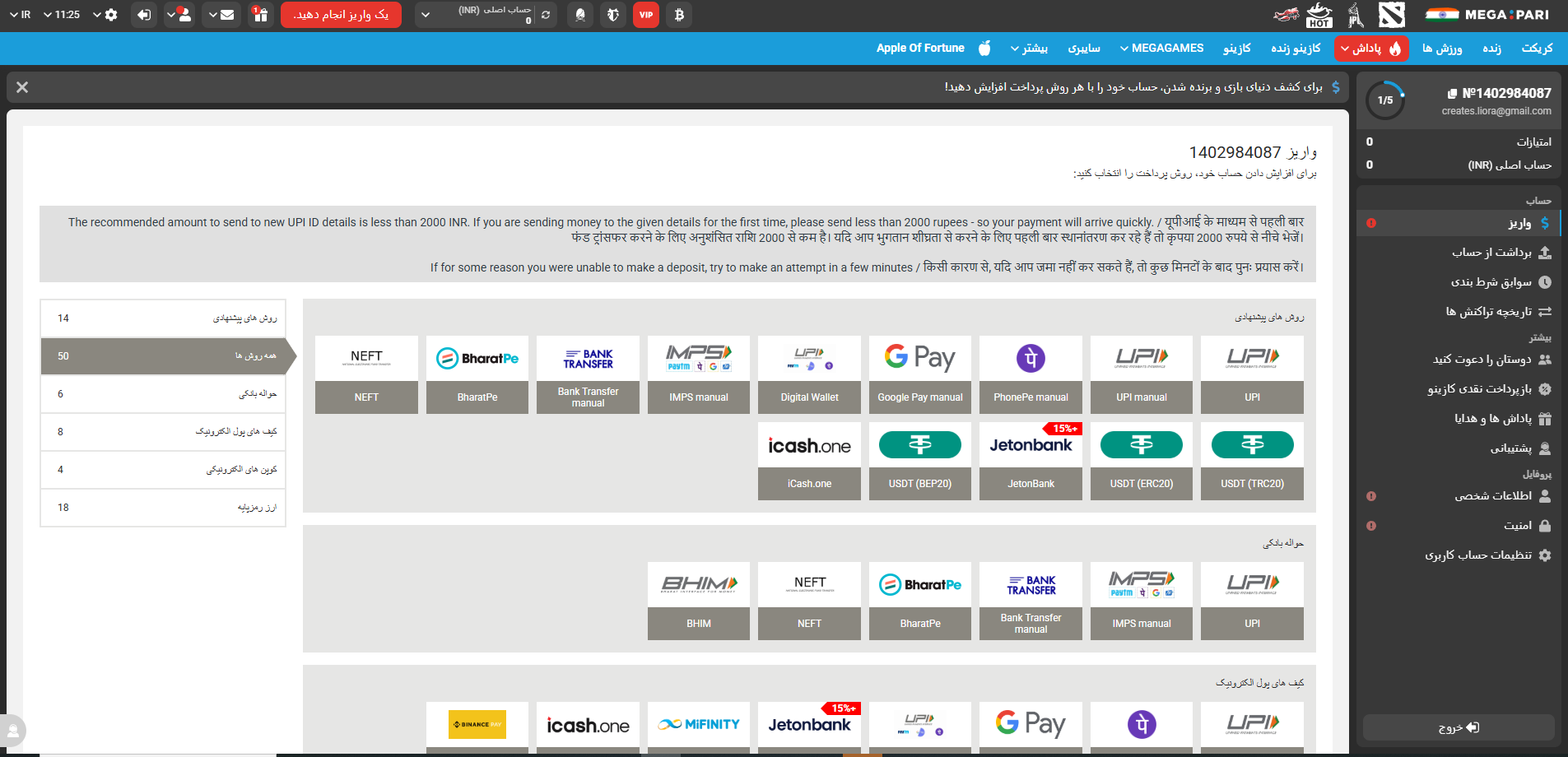Select the cryptocurrency category with 18 methods
Viewport: 1568px width, 757px height.
[163, 508]
